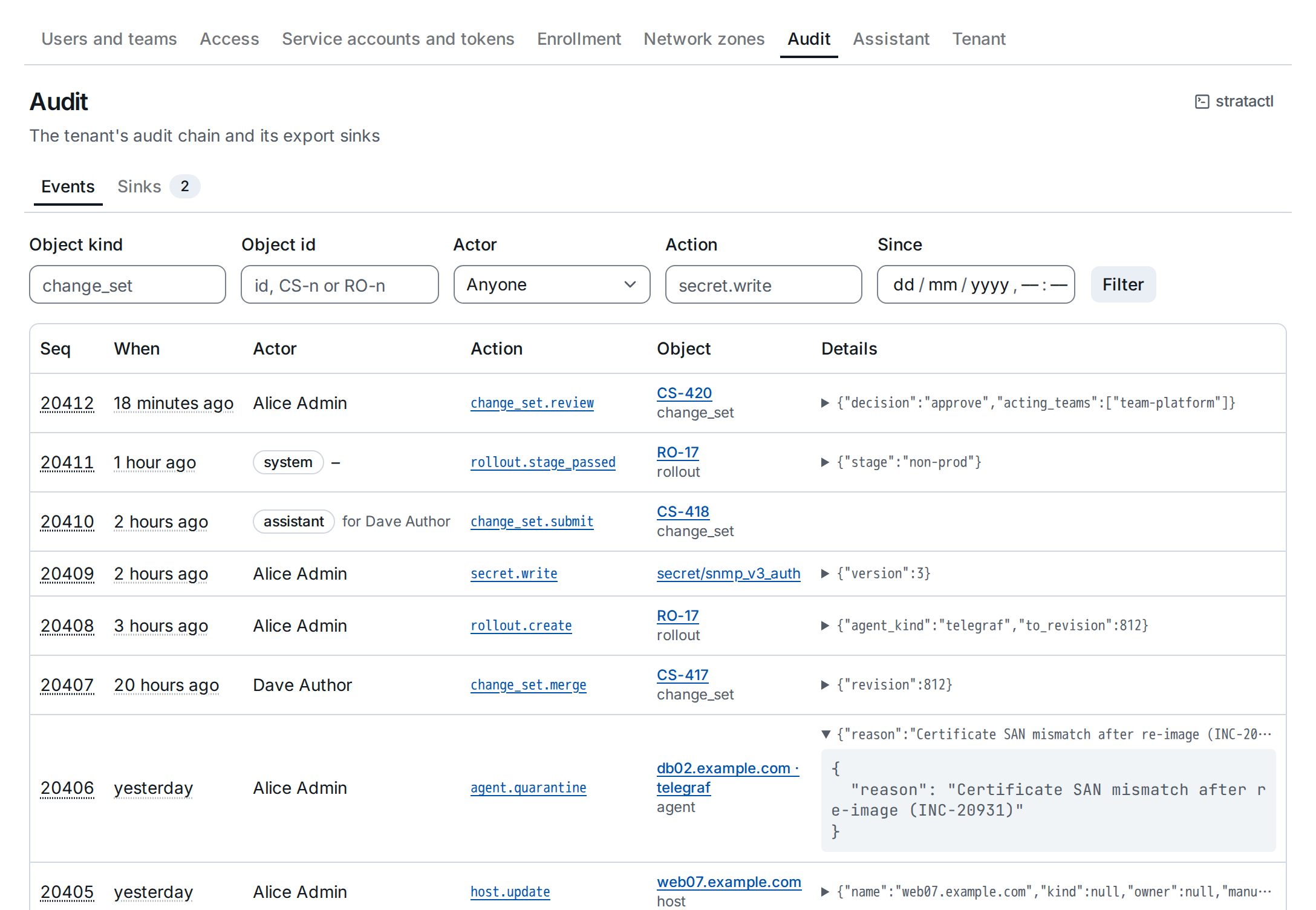Open the secret/snmp_v3_auth link

(728, 573)
